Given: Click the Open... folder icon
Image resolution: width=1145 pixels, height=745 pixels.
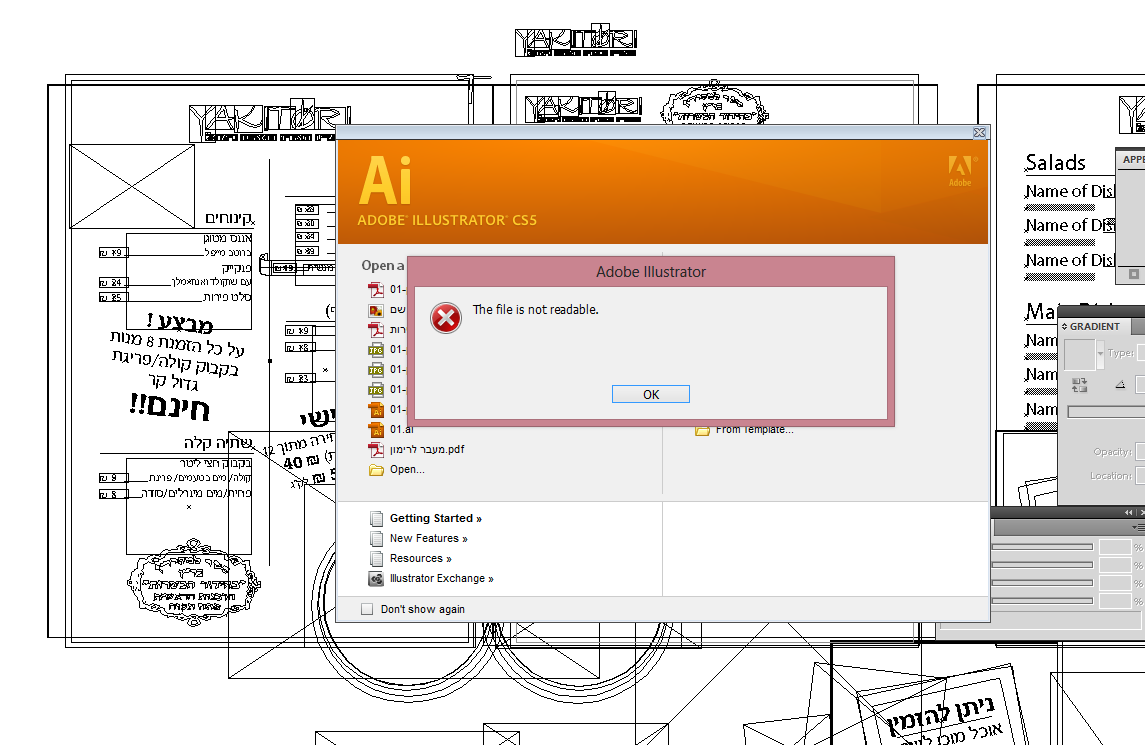Looking at the screenshot, I should tap(376, 470).
